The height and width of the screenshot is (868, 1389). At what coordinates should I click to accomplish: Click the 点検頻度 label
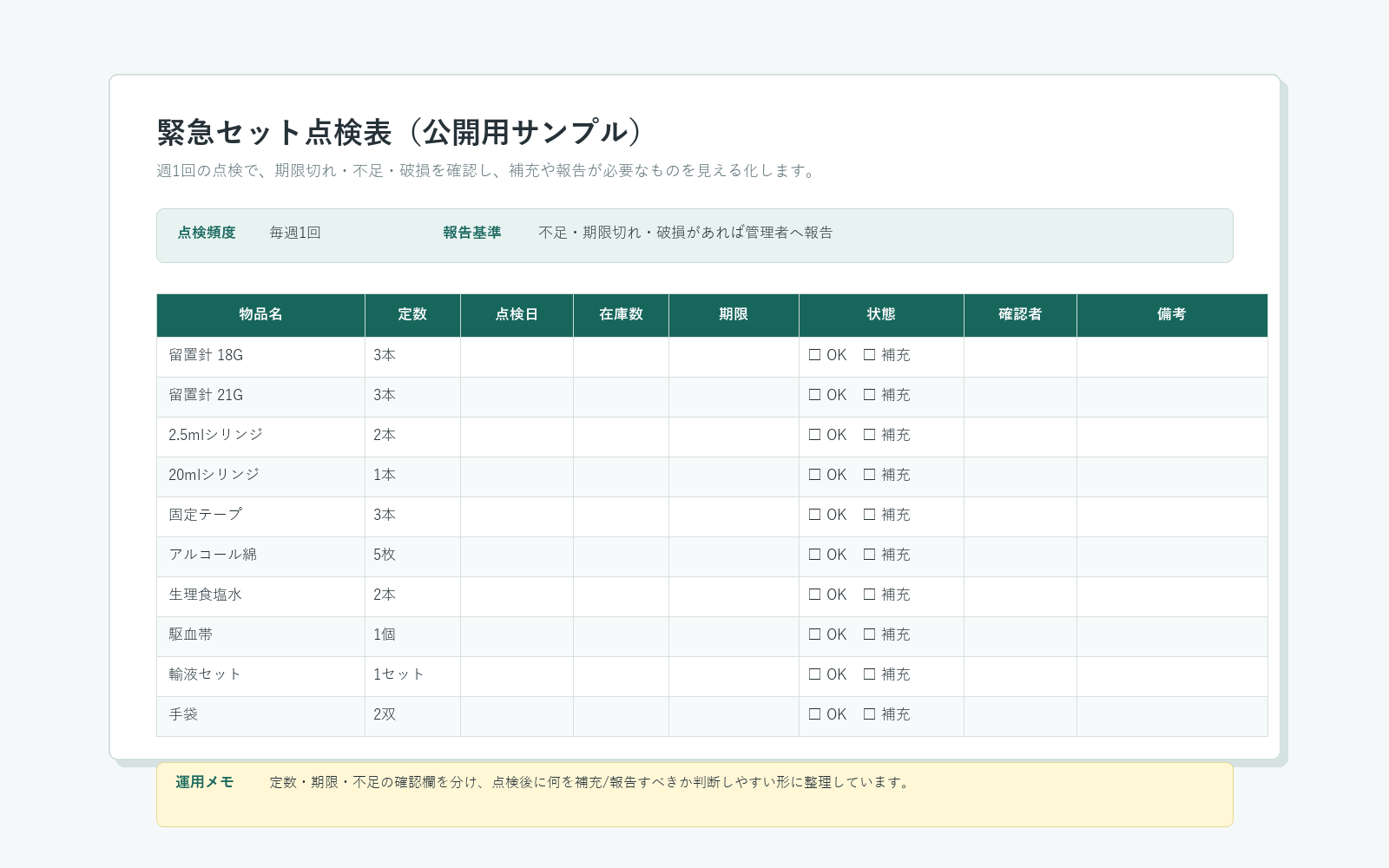(x=207, y=233)
